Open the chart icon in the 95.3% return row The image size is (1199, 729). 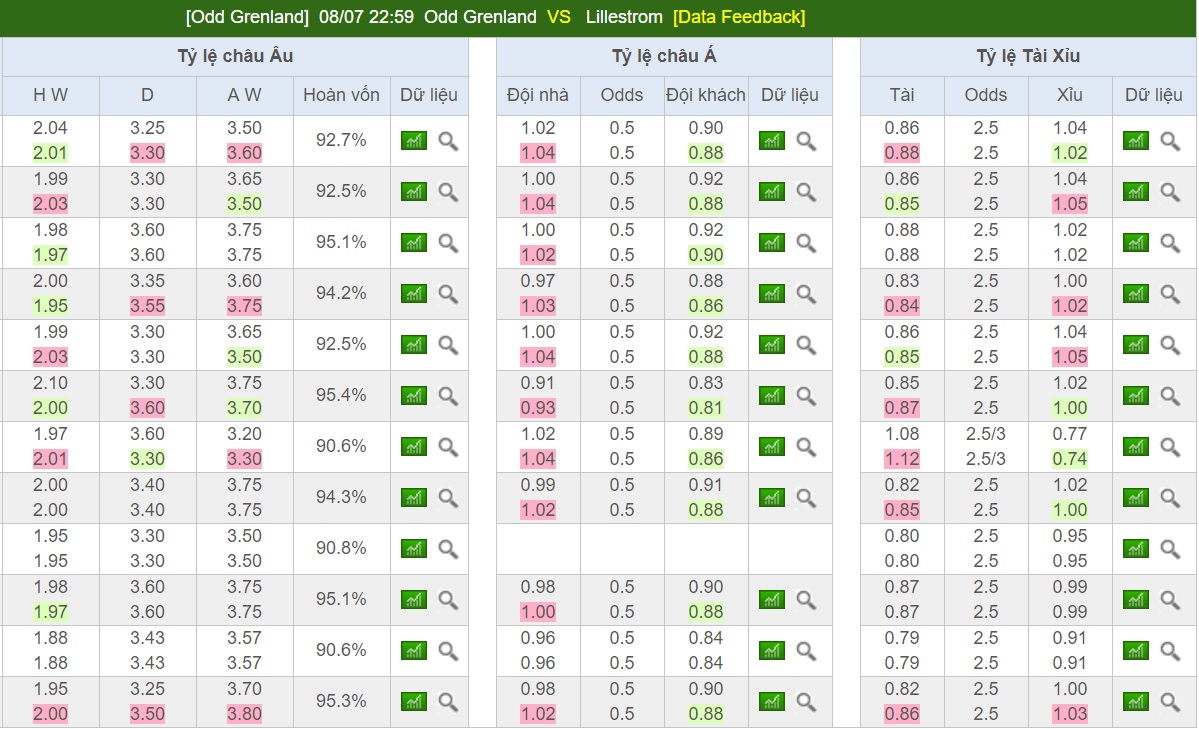point(414,701)
